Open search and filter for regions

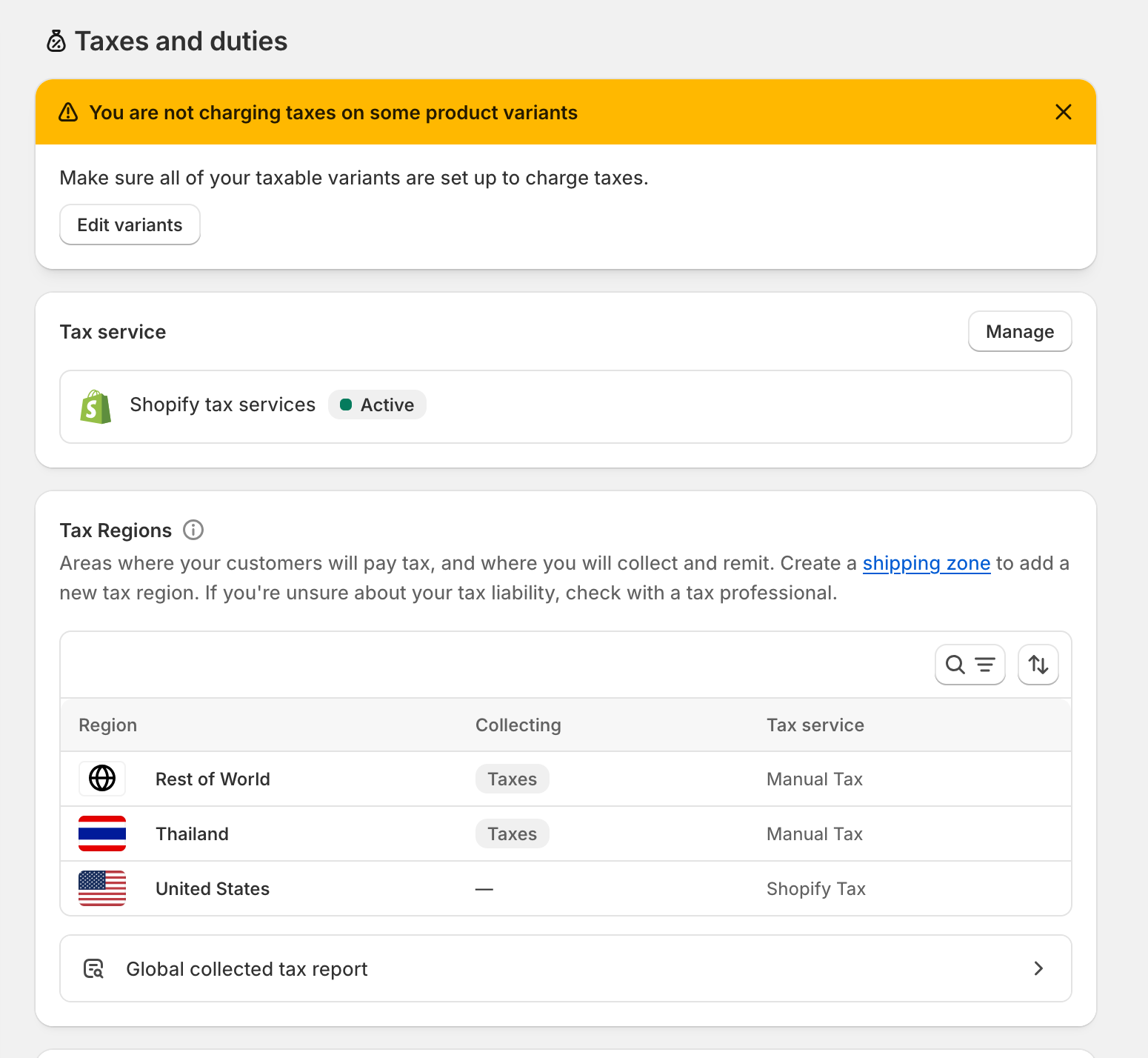[970, 665]
